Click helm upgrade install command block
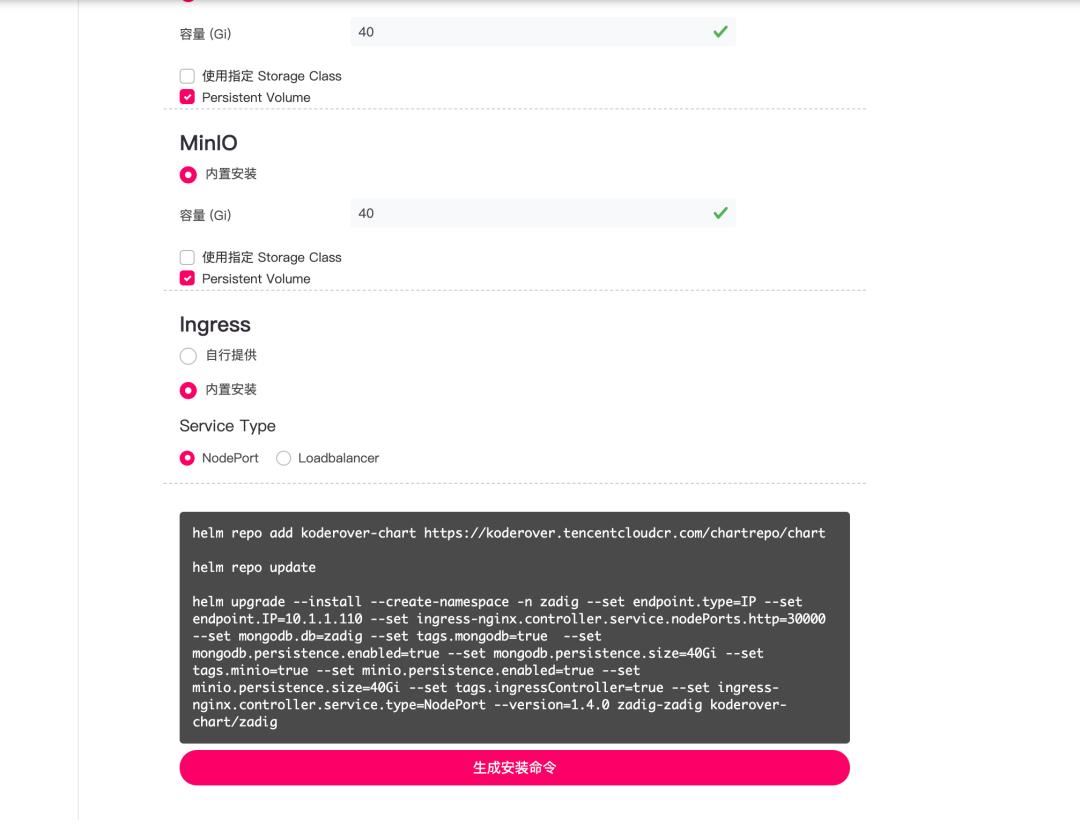Screen dimensions: 1080x838 pyautogui.click(x=508, y=662)
